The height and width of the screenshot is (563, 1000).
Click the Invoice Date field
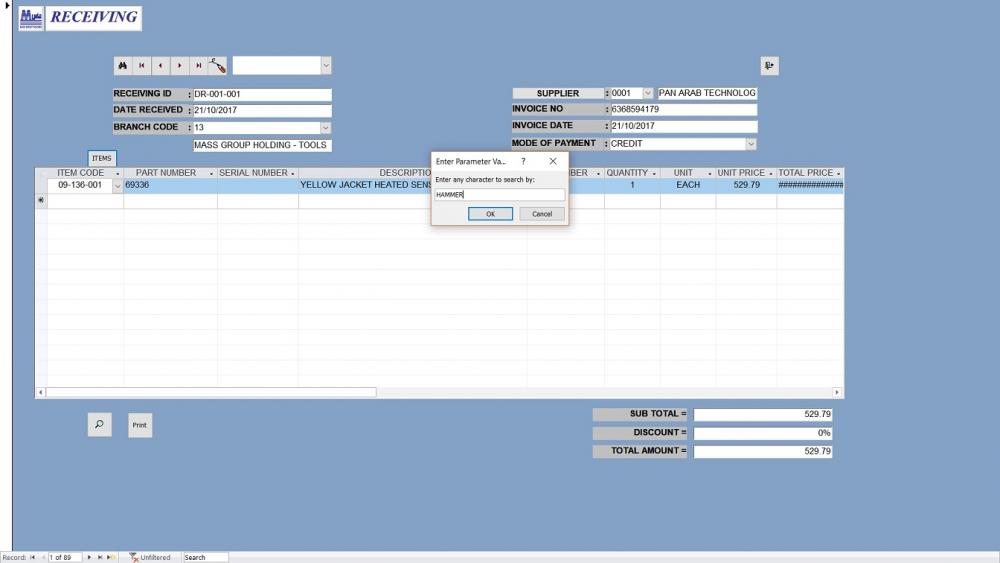pos(684,126)
